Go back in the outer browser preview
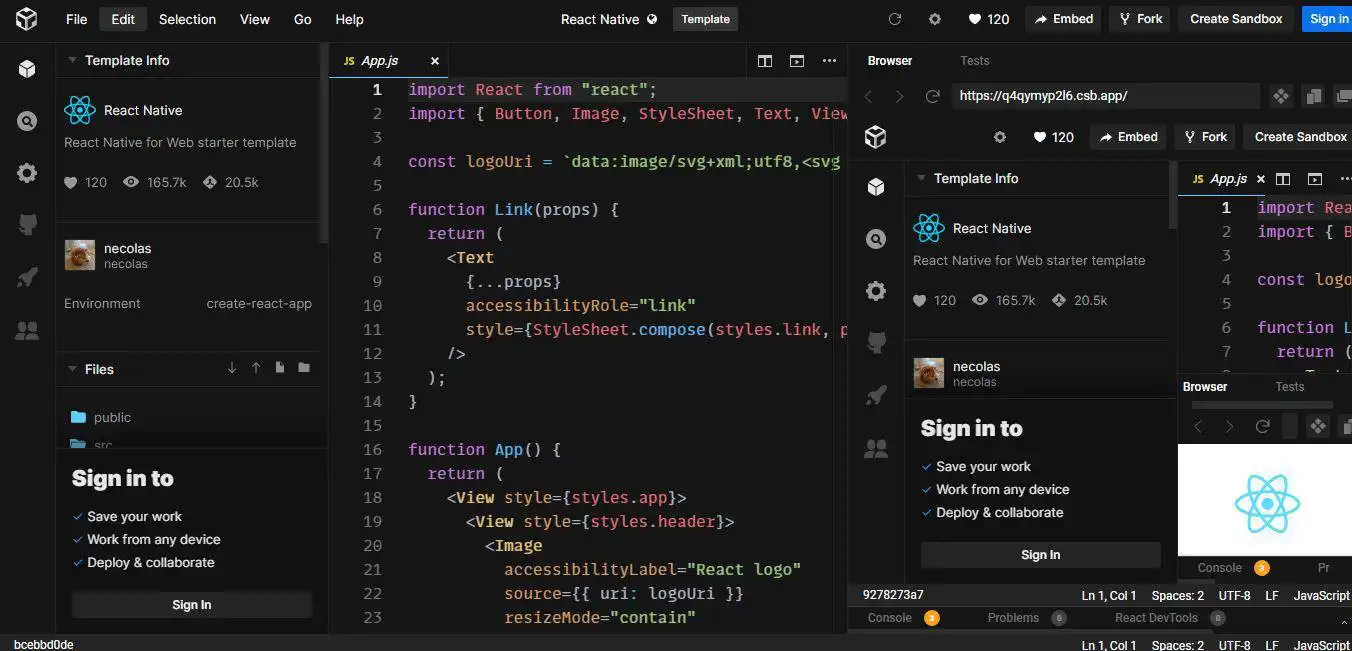This screenshot has height=651, width=1352. pos(868,96)
